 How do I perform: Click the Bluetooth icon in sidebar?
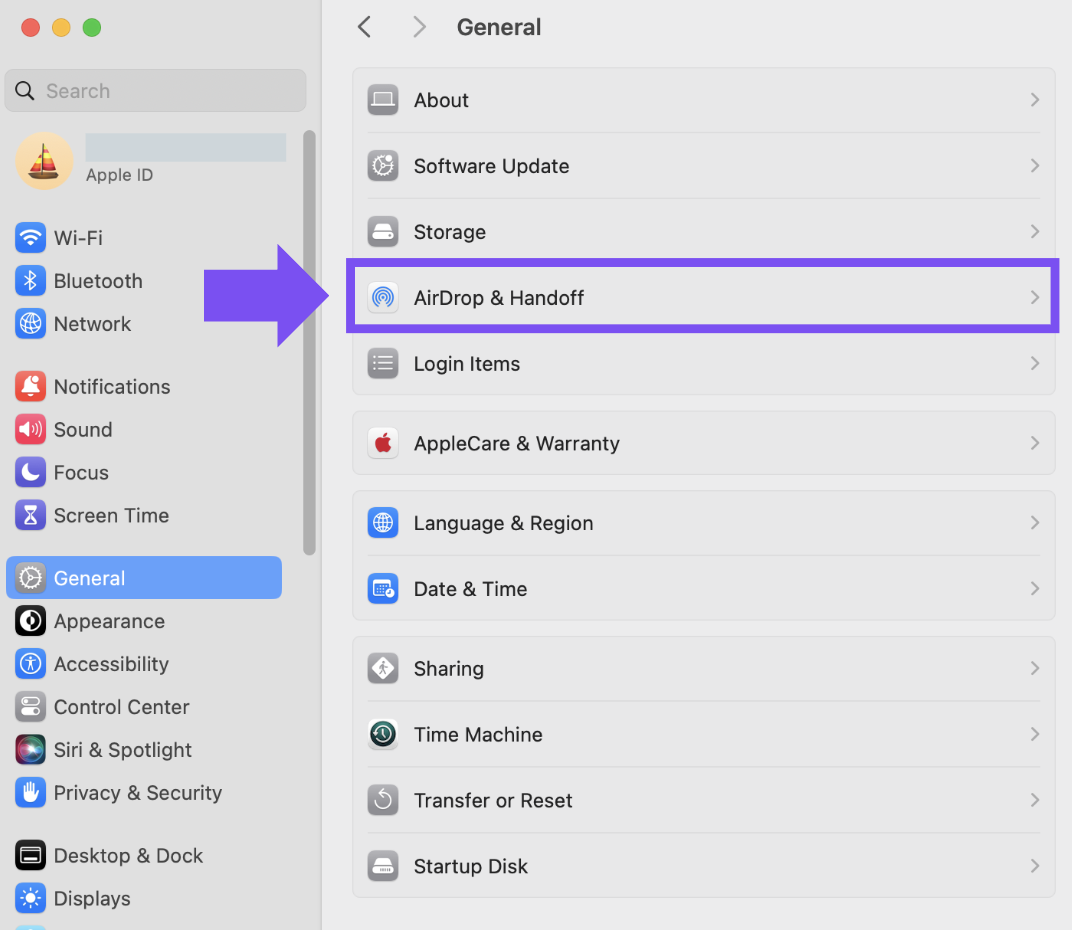coord(30,281)
